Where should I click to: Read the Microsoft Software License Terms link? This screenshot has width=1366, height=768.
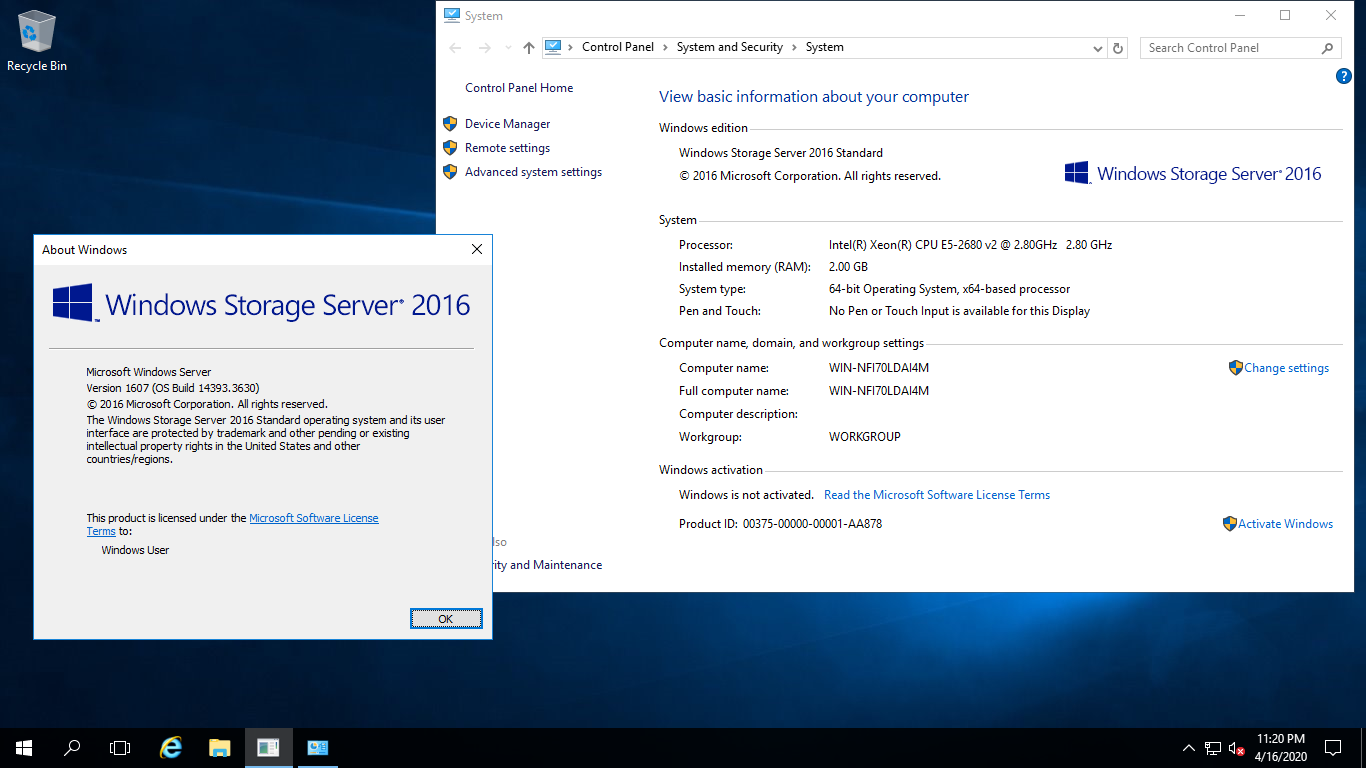tap(937, 495)
